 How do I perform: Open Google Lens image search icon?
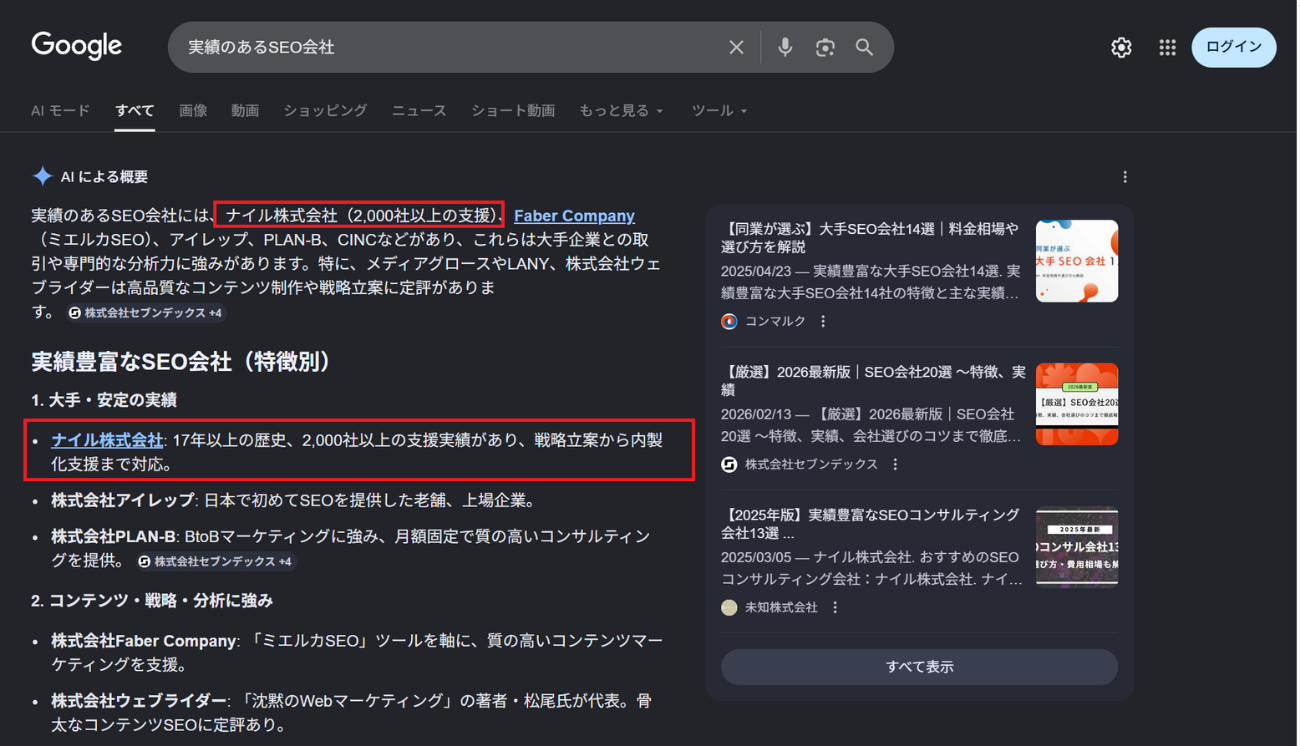[825, 46]
